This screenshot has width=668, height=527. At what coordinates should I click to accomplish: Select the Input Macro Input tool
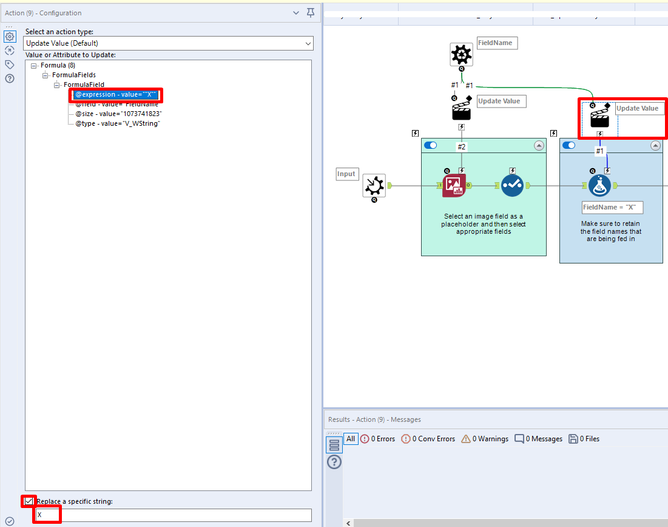[x=374, y=186]
